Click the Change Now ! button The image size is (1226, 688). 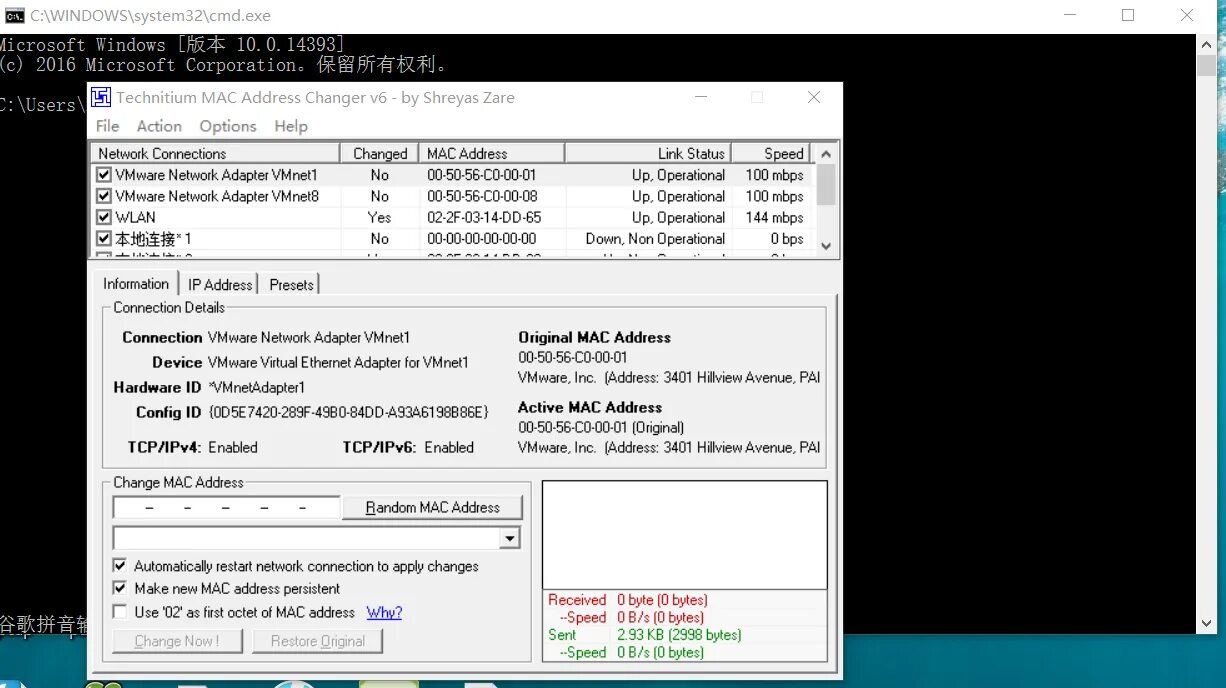click(177, 641)
